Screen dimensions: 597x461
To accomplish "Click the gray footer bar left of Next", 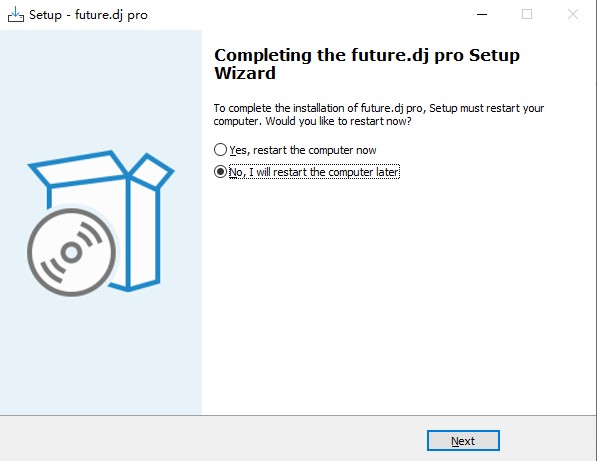I will click(x=213, y=439).
